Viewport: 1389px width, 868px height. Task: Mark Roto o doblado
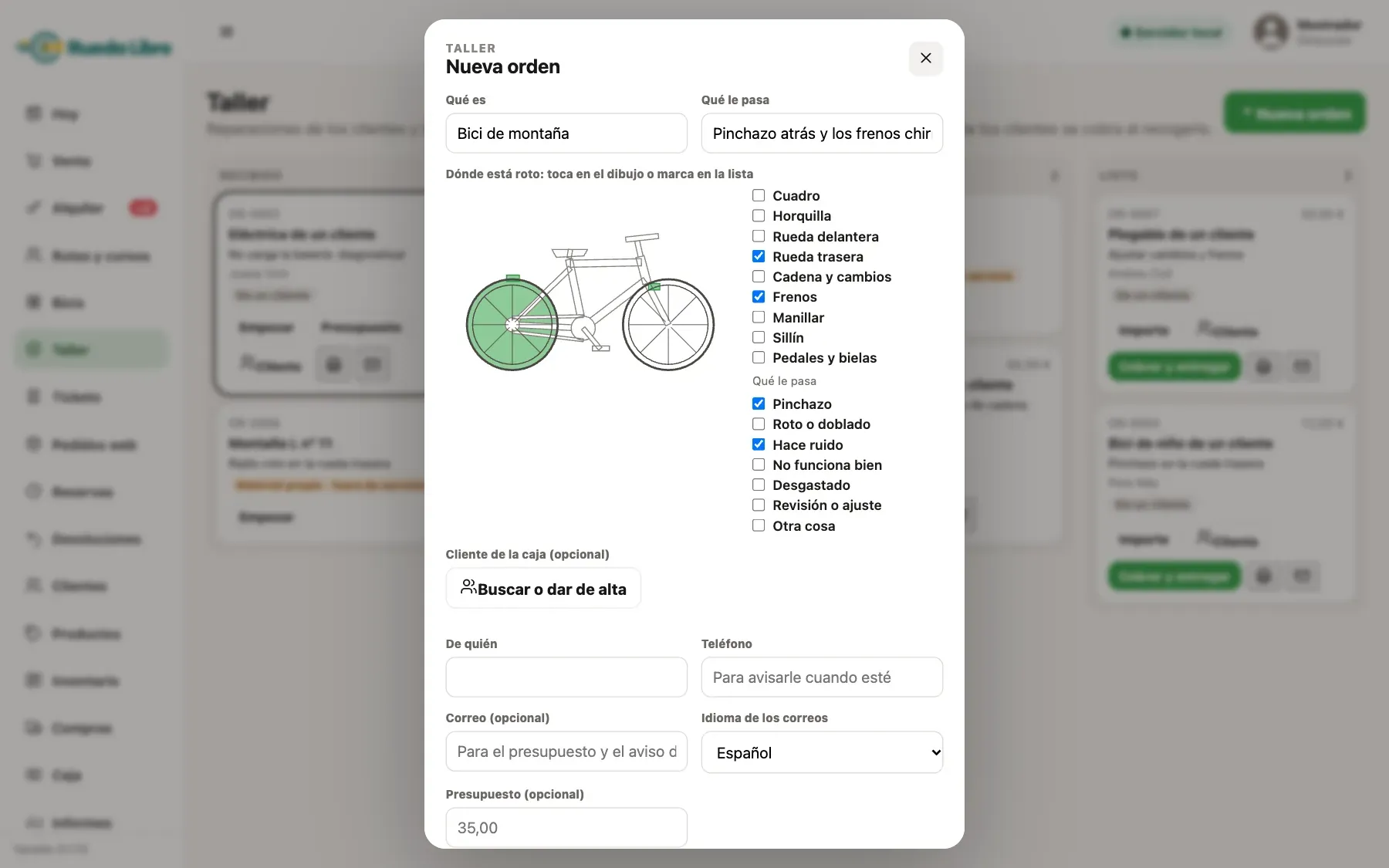759,424
